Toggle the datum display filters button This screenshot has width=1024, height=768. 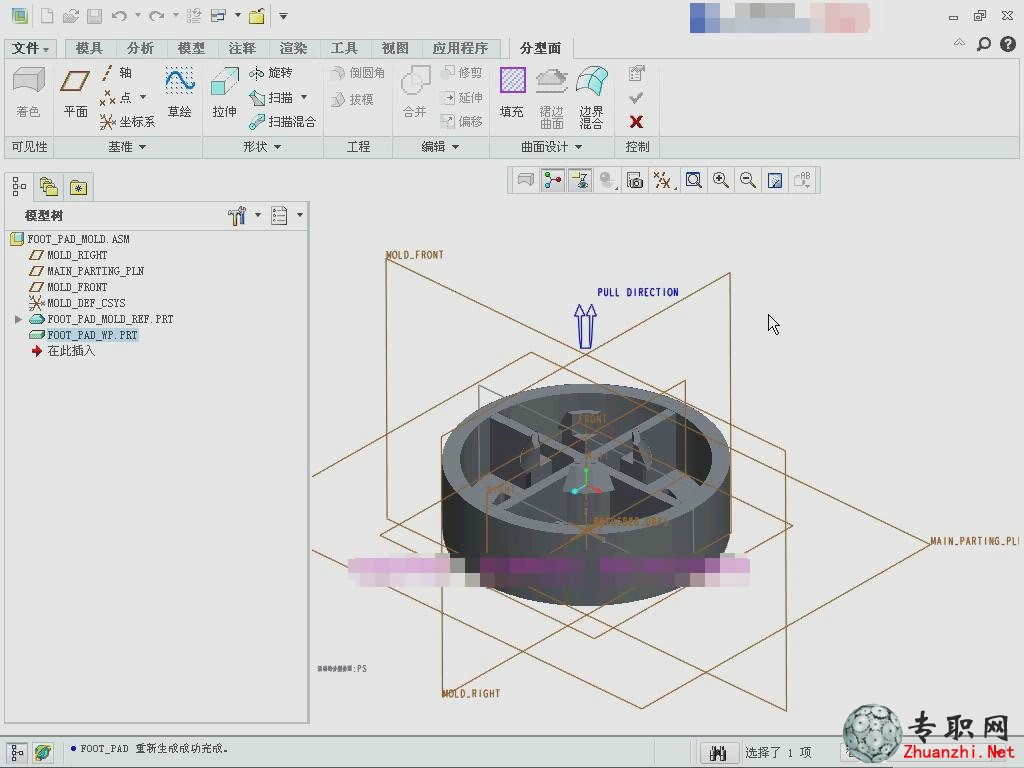pos(662,180)
